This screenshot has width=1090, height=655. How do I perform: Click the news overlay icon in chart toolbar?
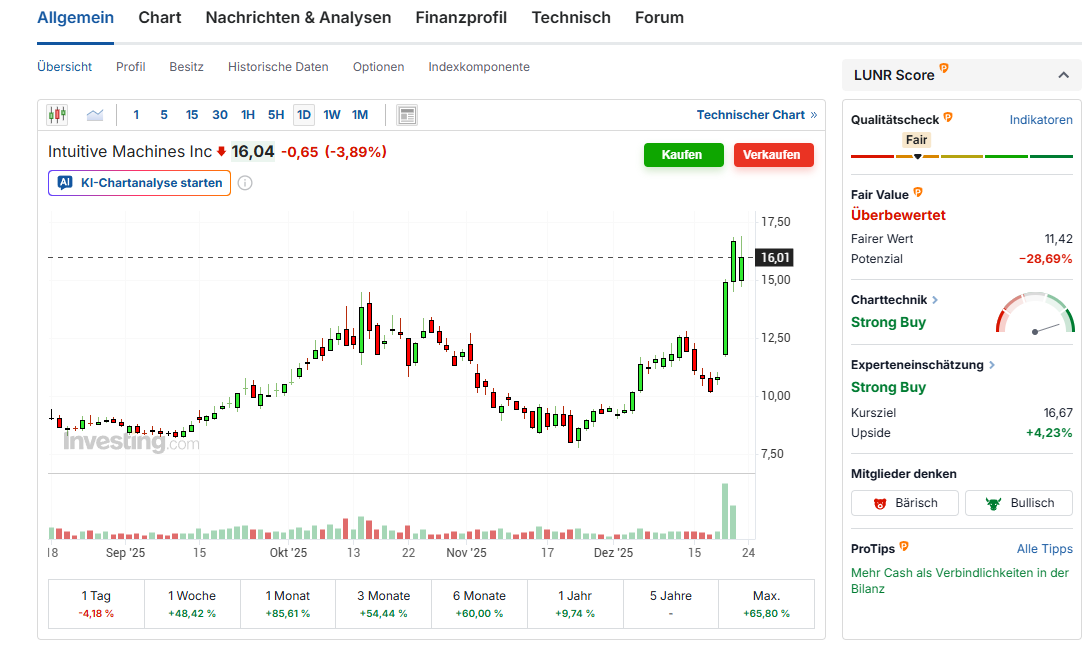coord(407,115)
